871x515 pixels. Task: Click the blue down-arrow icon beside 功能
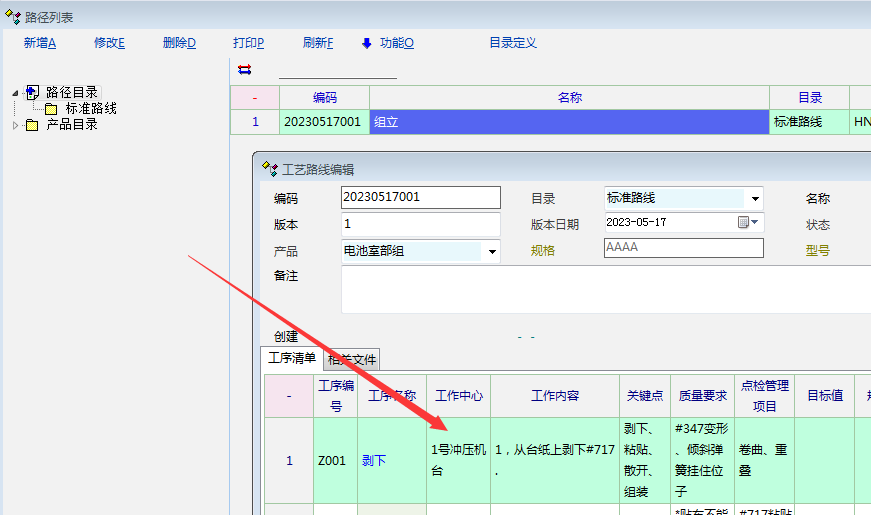pyautogui.click(x=367, y=43)
